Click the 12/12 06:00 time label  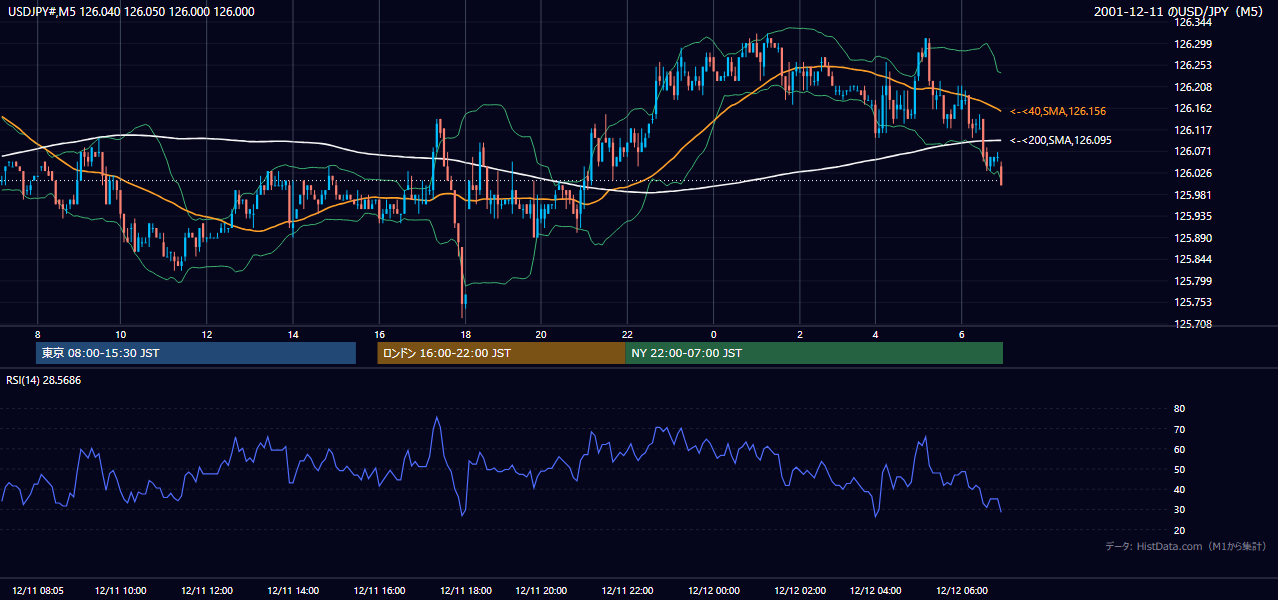961,591
